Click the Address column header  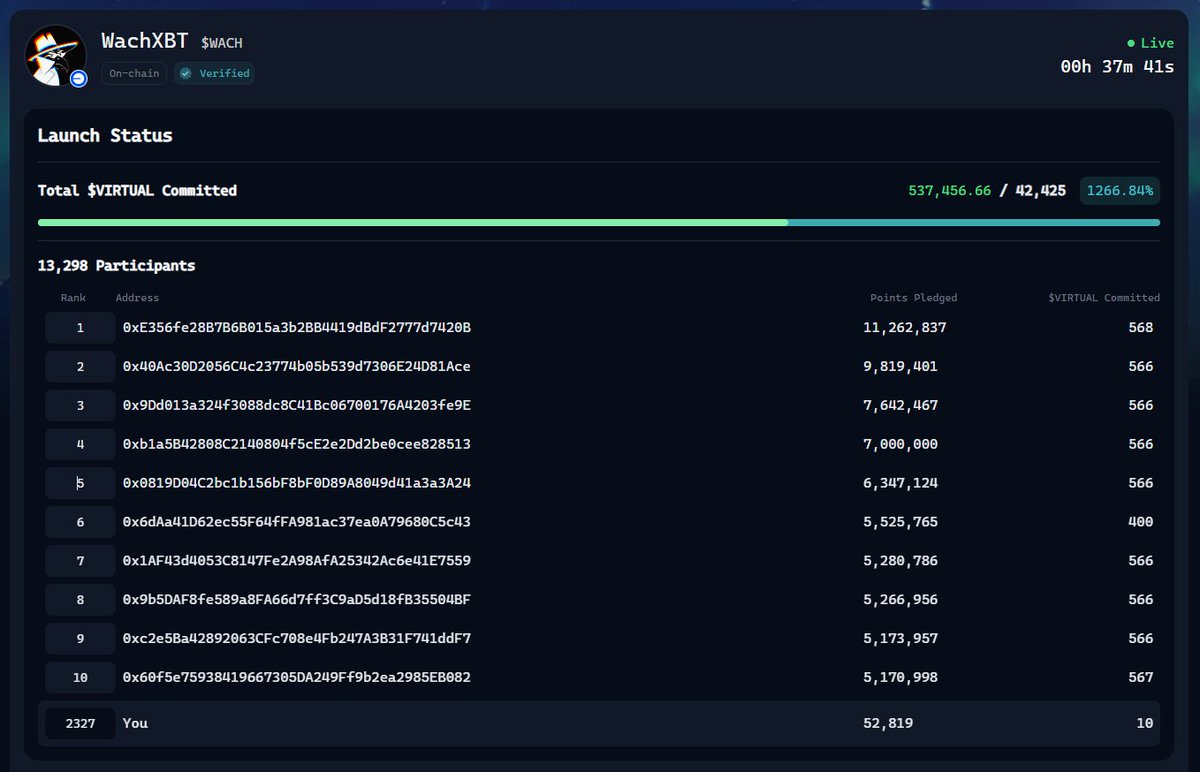[x=137, y=298]
